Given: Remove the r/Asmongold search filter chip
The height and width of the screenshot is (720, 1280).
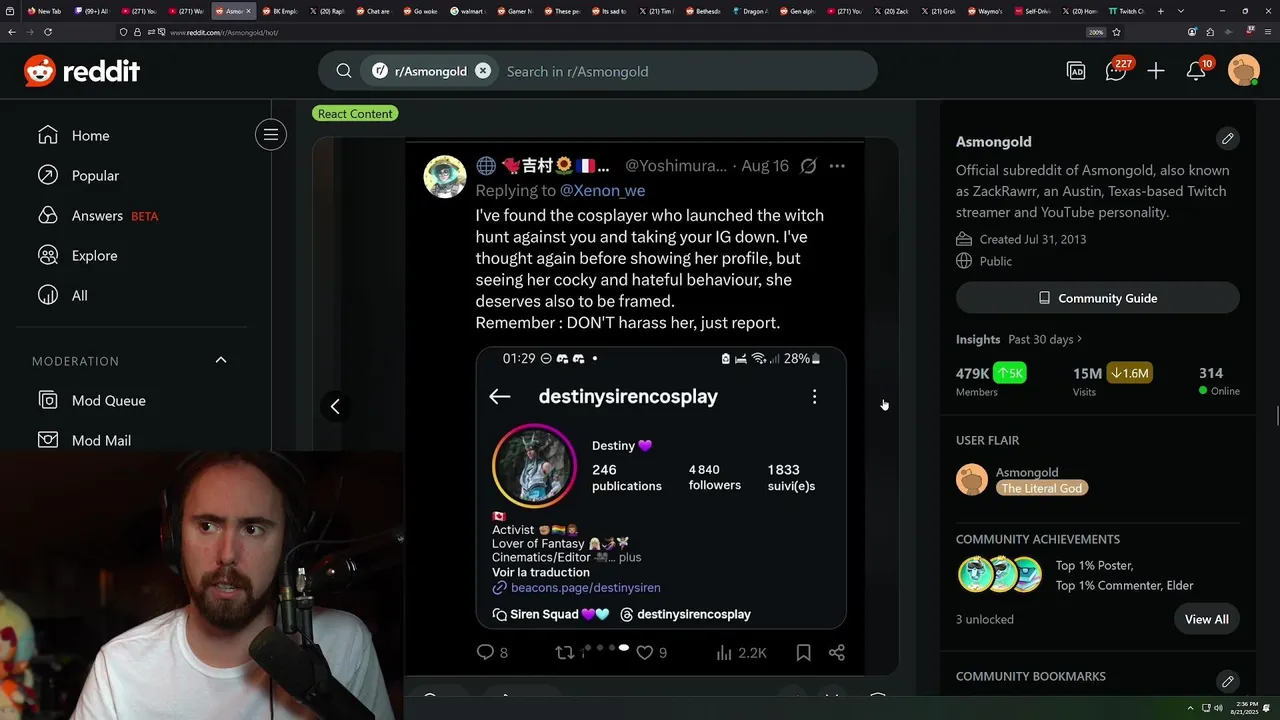Looking at the screenshot, I should tap(483, 71).
